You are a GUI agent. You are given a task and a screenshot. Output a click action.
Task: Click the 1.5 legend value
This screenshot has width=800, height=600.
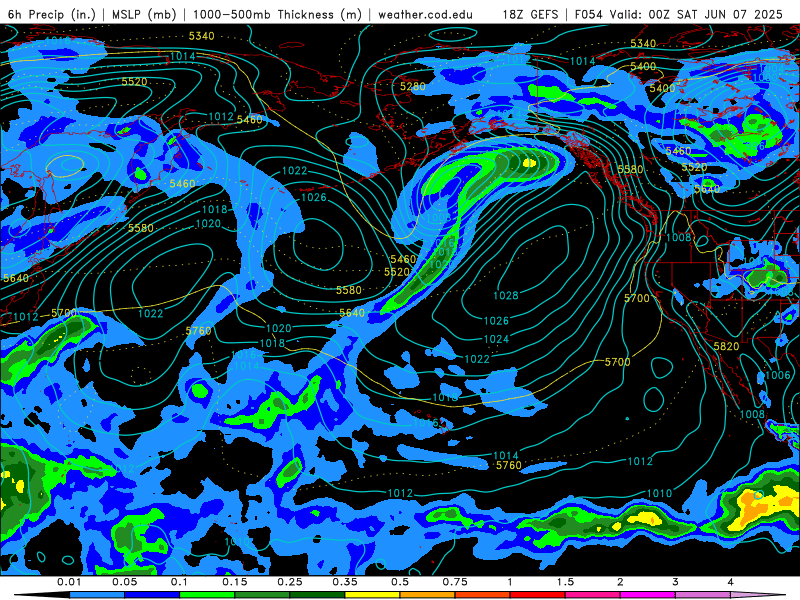[565, 582]
